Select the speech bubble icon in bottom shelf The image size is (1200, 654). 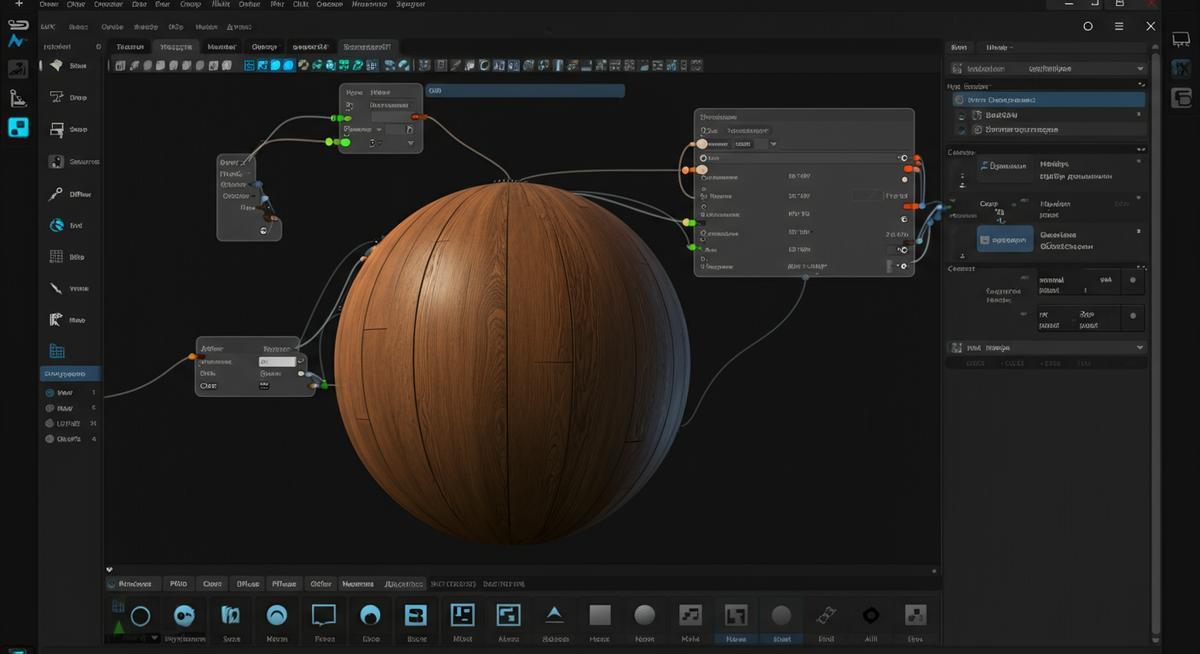pos(323,615)
